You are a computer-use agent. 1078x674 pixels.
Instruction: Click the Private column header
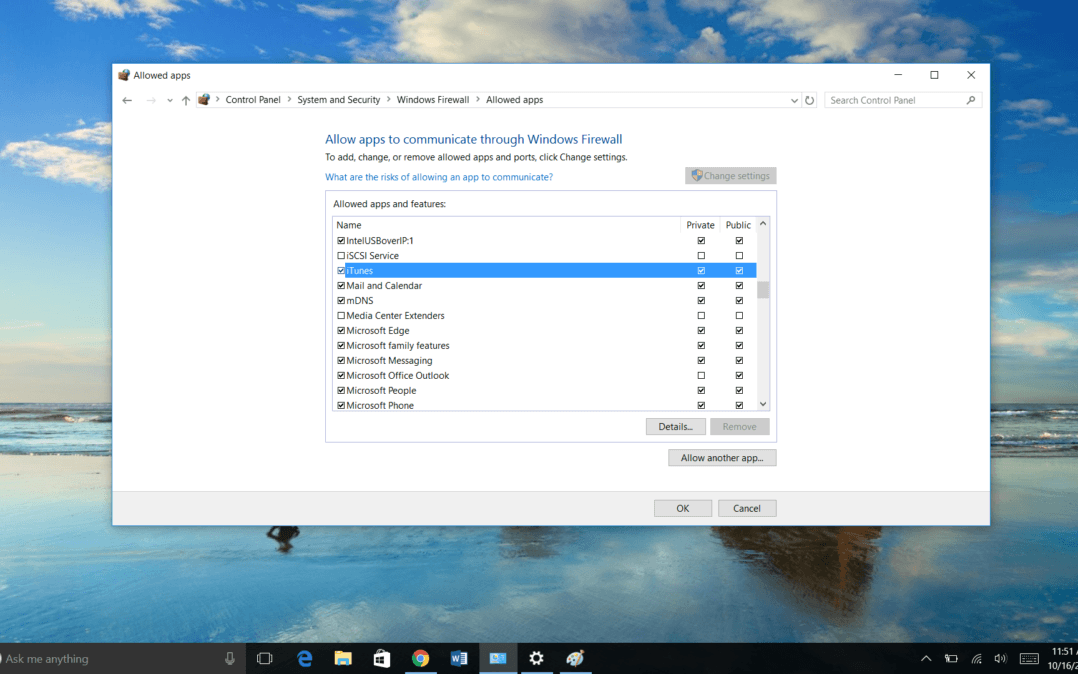tap(701, 225)
